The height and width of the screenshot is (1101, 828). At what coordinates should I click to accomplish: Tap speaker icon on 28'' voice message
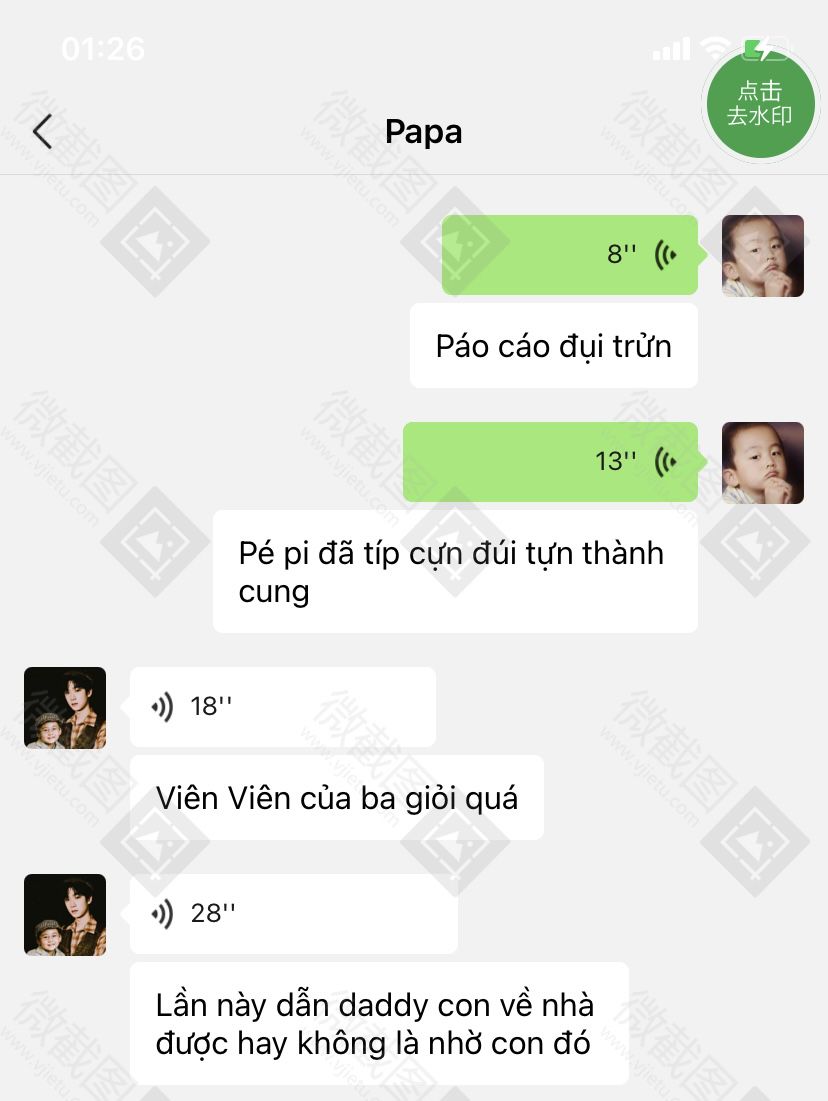(x=162, y=914)
